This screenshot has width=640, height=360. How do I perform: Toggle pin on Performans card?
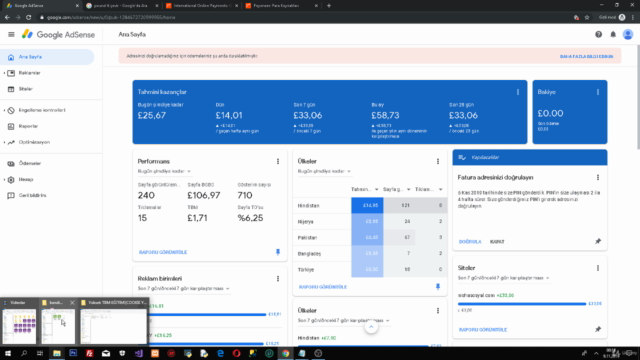pos(278,252)
